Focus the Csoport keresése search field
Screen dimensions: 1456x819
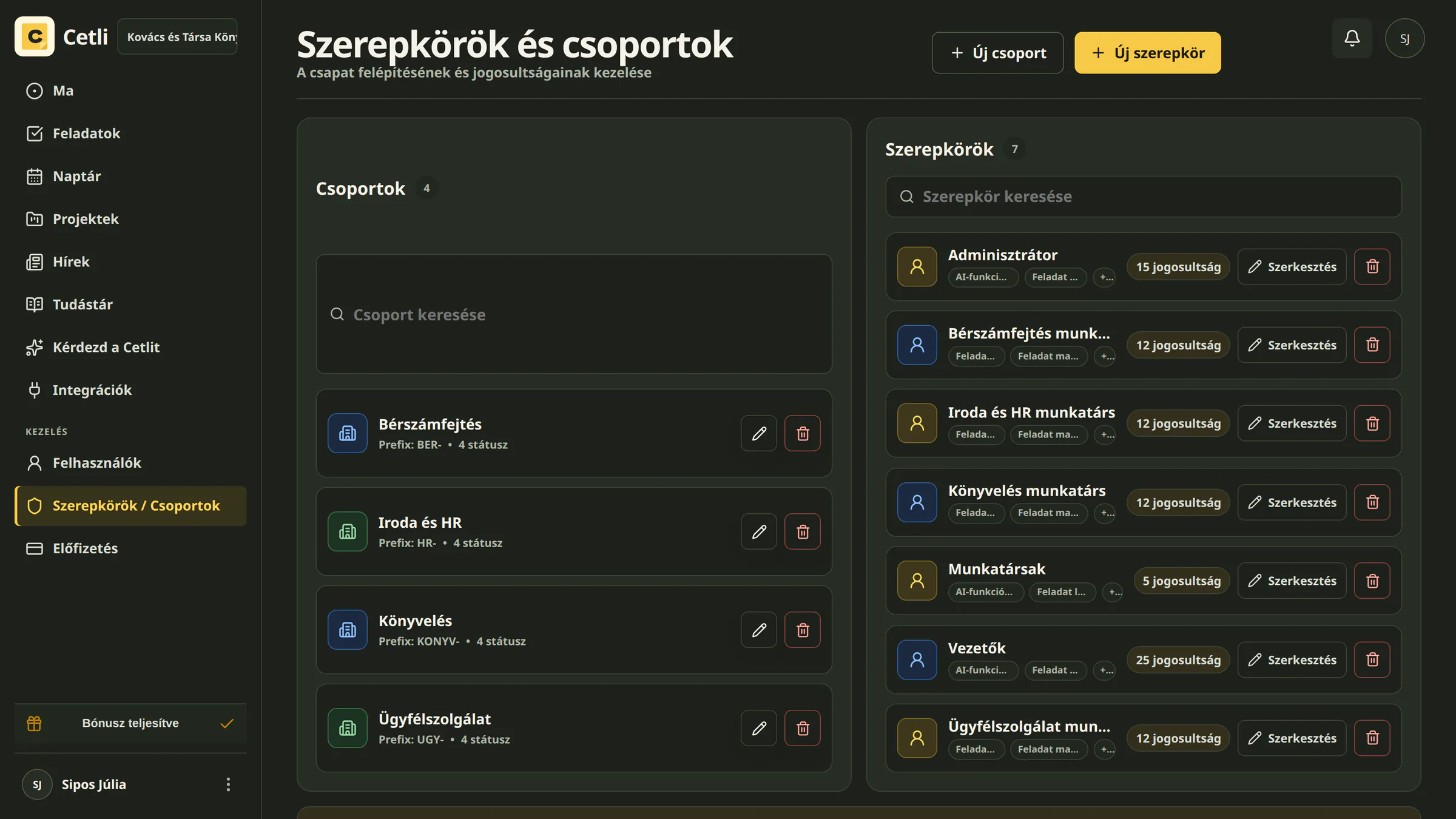coord(574,314)
